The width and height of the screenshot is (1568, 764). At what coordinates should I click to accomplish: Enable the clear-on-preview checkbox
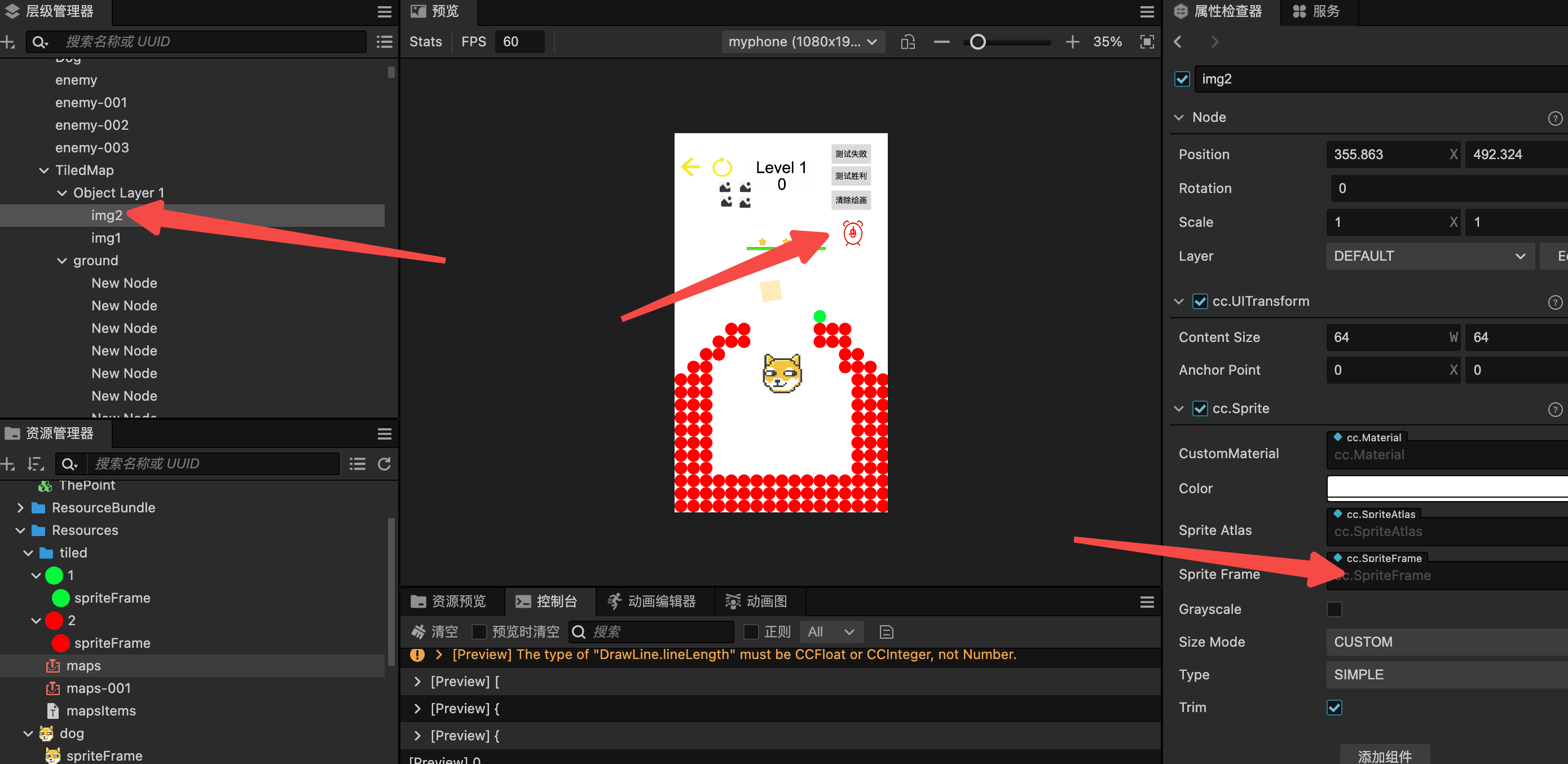[479, 632]
